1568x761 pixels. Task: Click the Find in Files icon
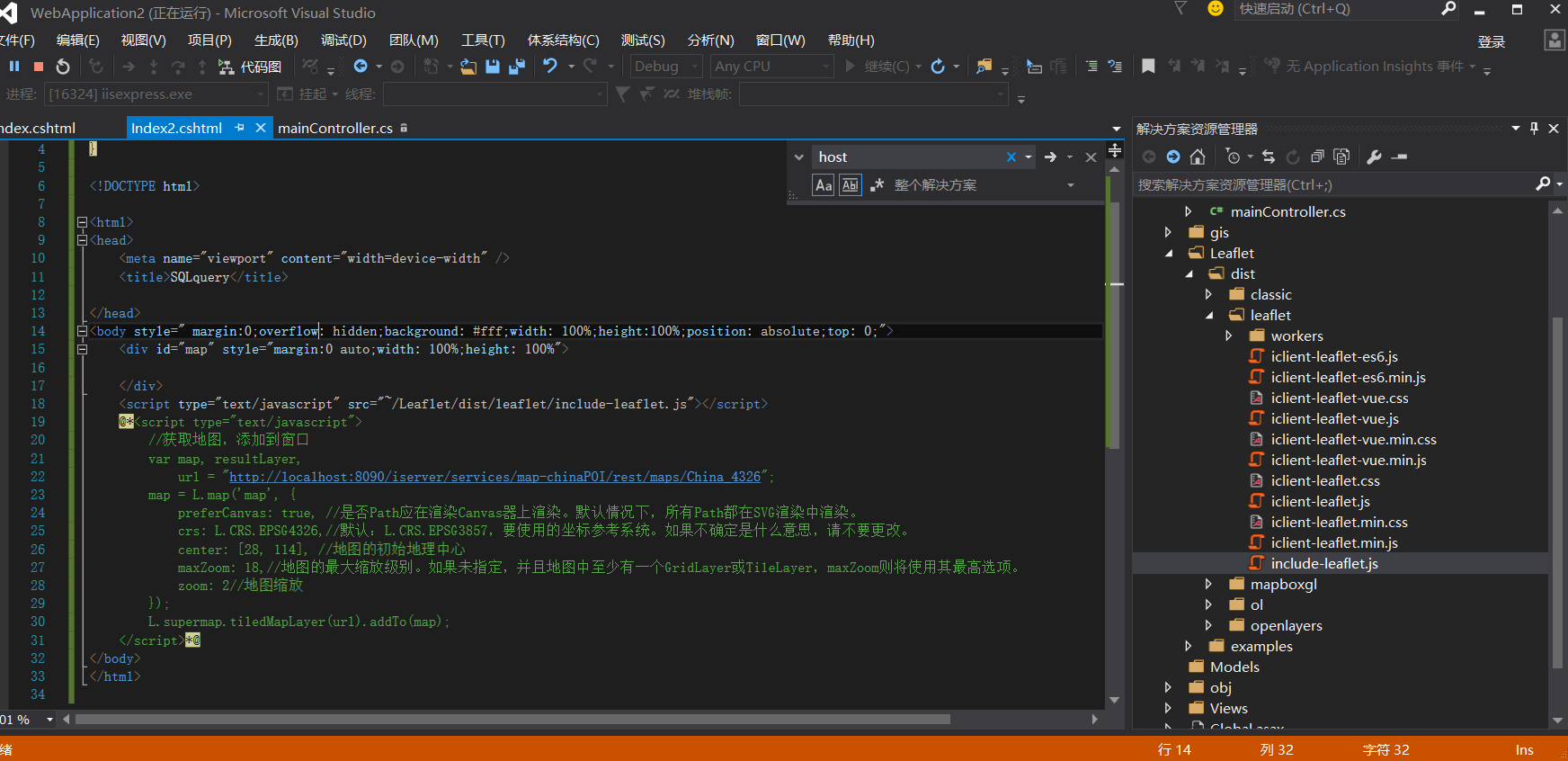pos(984,67)
